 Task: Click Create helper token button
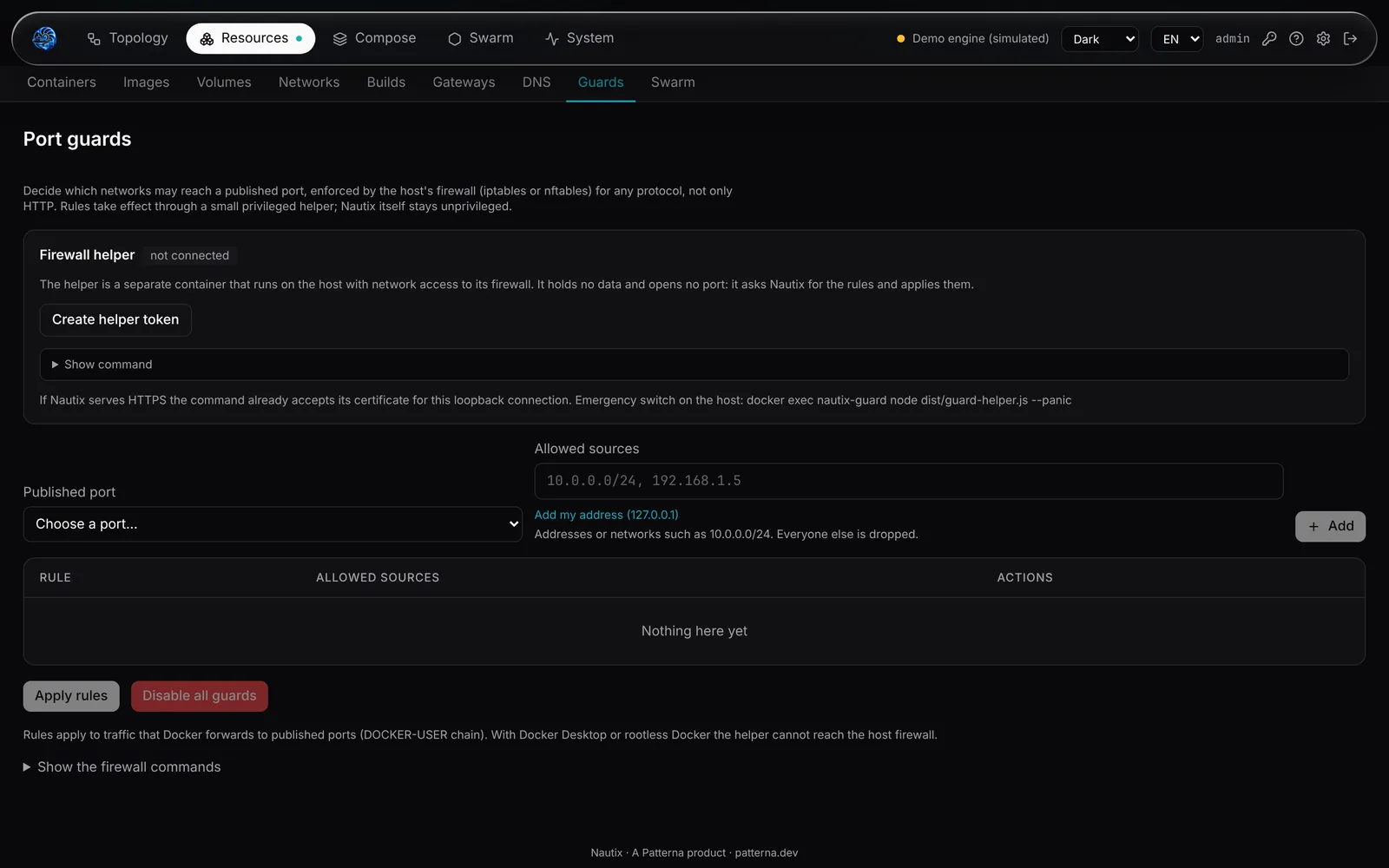pyautogui.click(x=115, y=319)
